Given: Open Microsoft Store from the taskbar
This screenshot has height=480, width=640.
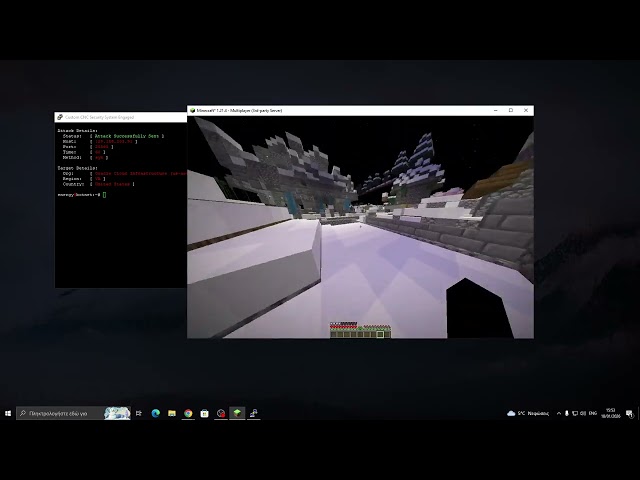Looking at the screenshot, I should 204,413.
